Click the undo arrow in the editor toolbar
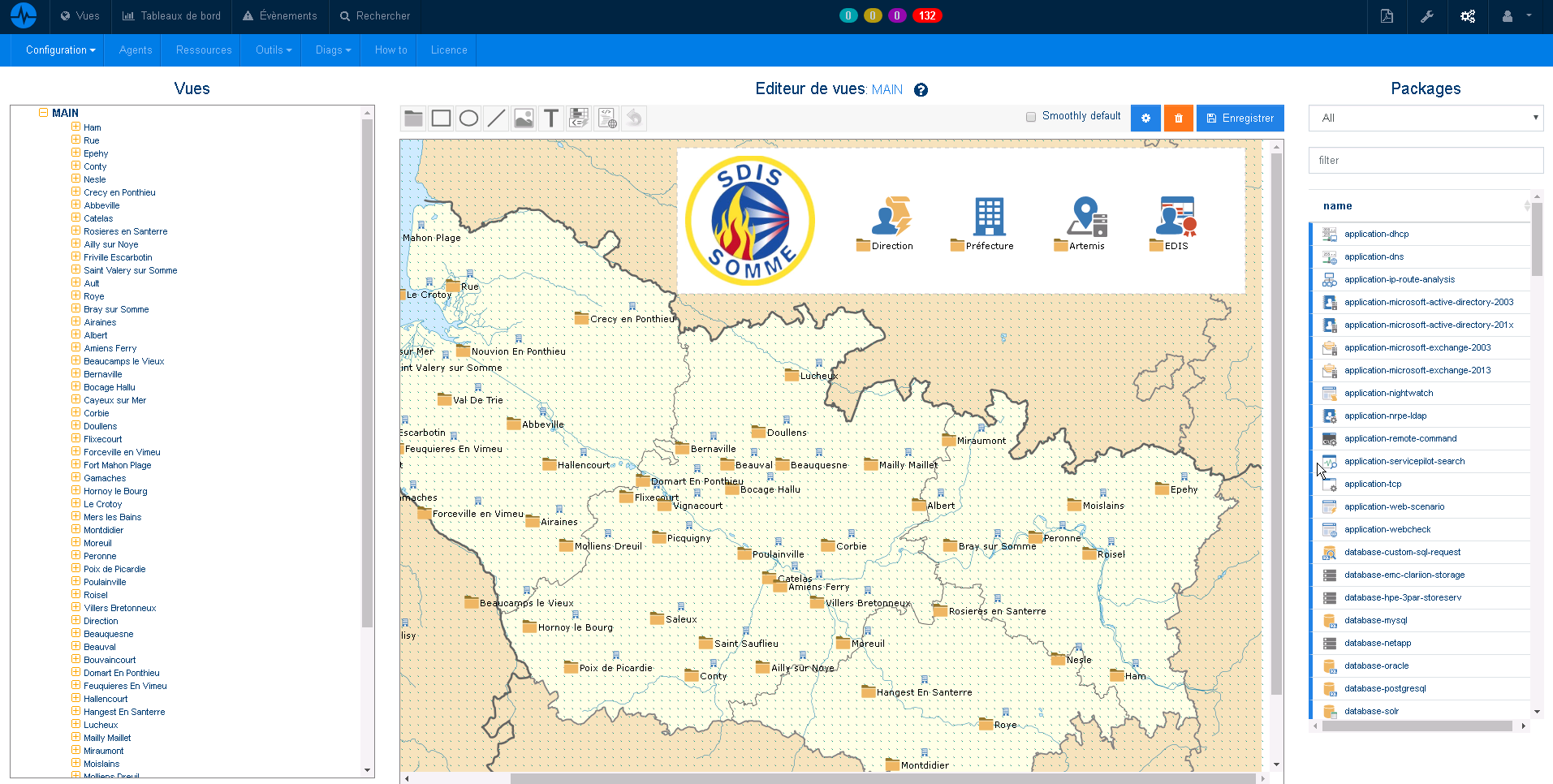 (x=634, y=118)
